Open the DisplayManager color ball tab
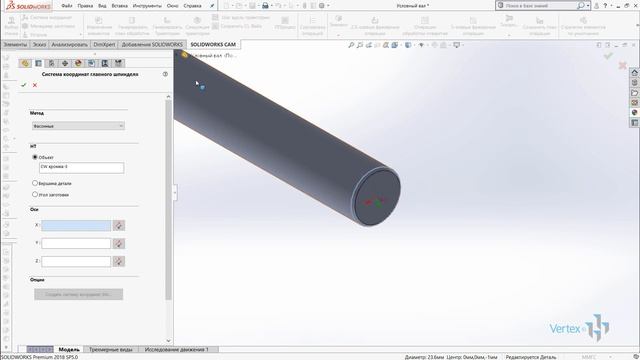 pyautogui.click(x=78, y=63)
